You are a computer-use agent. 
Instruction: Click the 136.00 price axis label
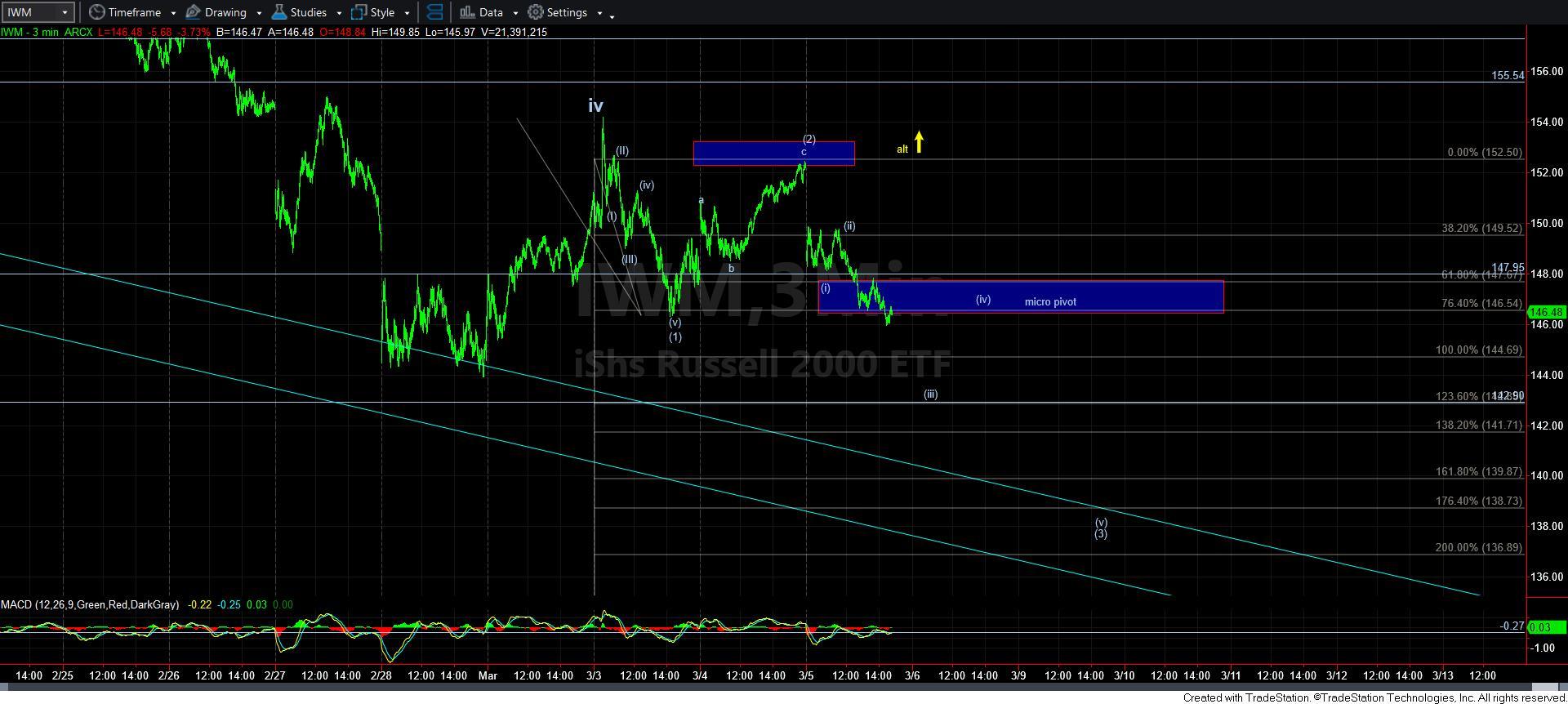tap(1547, 577)
